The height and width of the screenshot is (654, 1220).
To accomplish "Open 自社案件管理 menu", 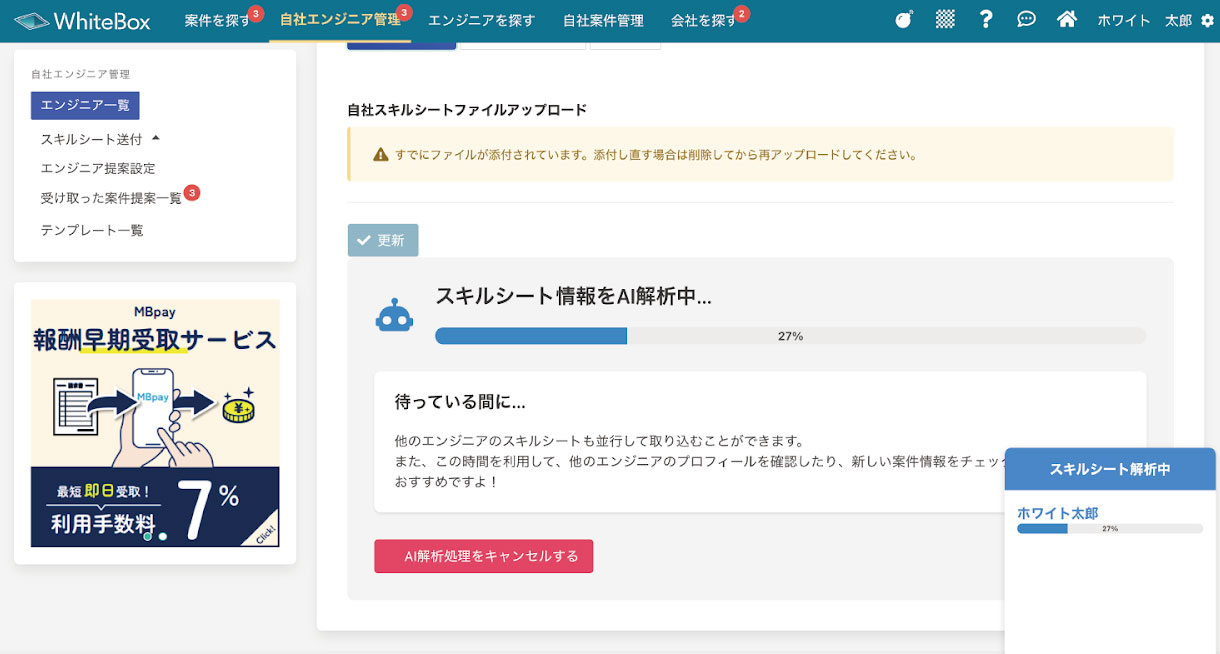I will (603, 20).
